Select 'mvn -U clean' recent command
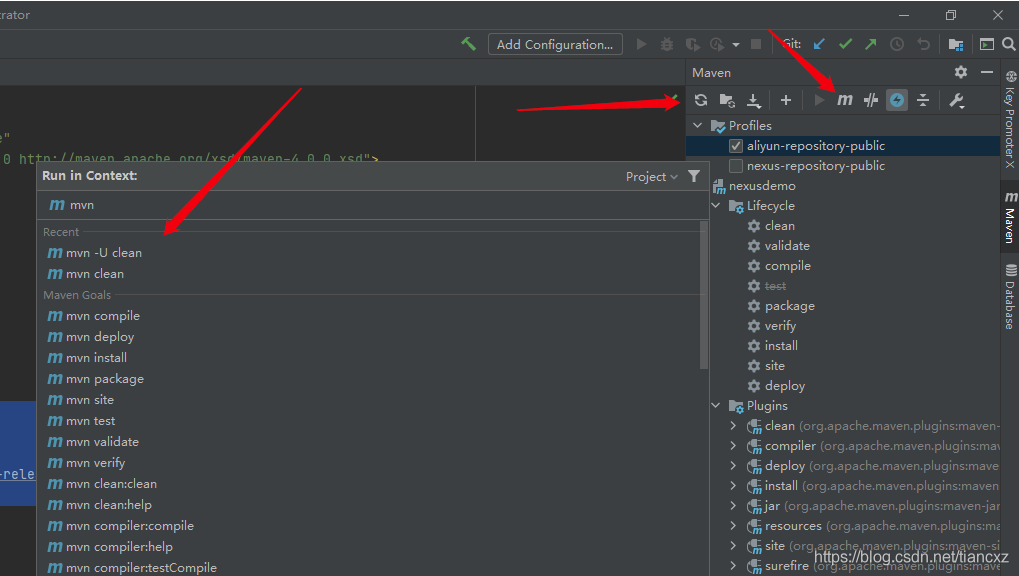 (x=104, y=253)
